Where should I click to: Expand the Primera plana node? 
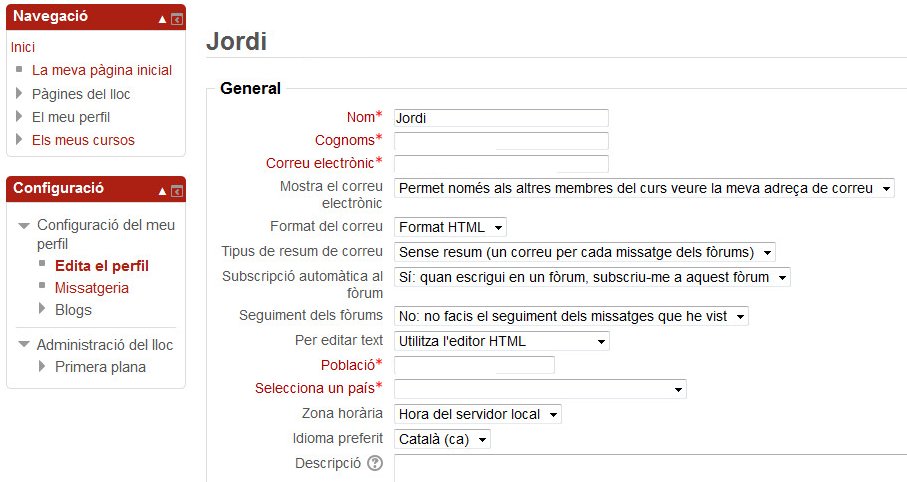43,367
